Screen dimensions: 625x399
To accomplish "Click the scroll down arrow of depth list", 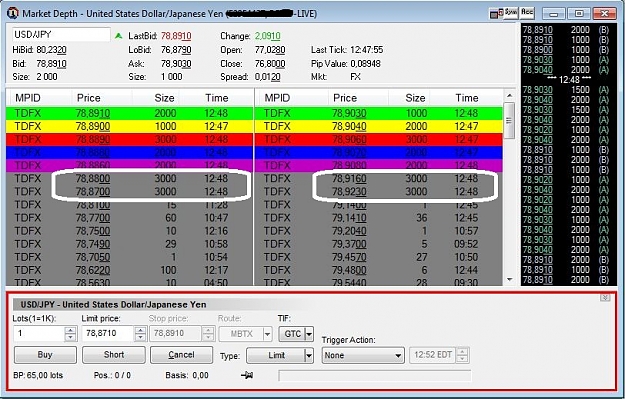I will pos(509,279).
